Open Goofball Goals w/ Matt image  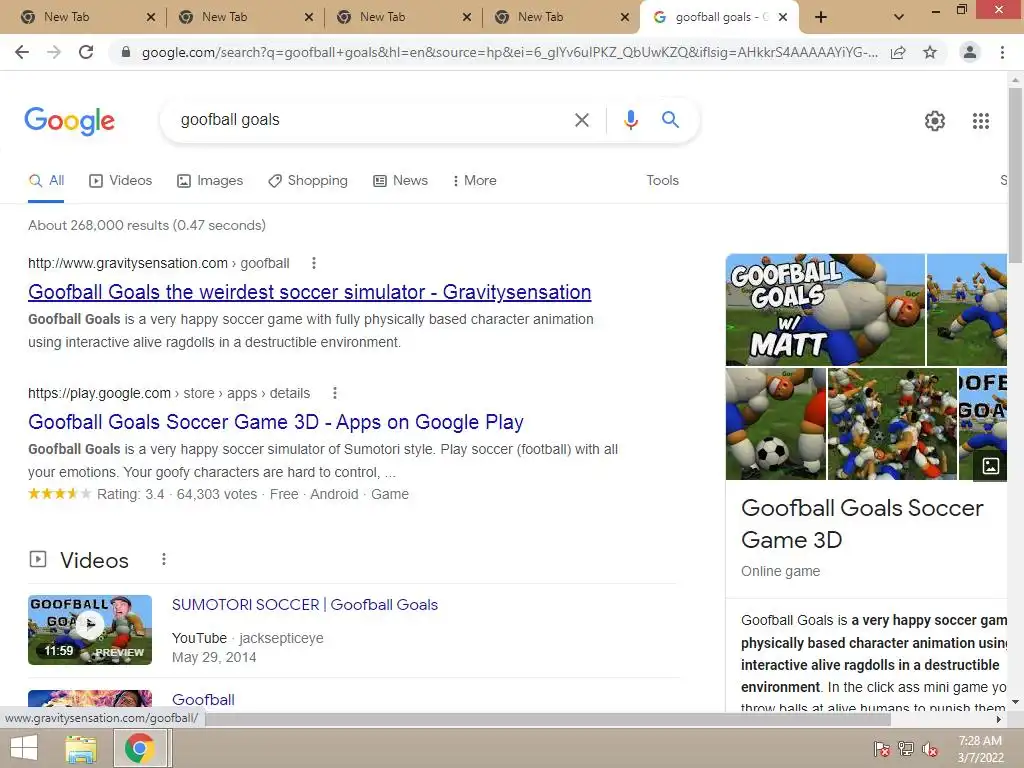(x=825, y=310)
